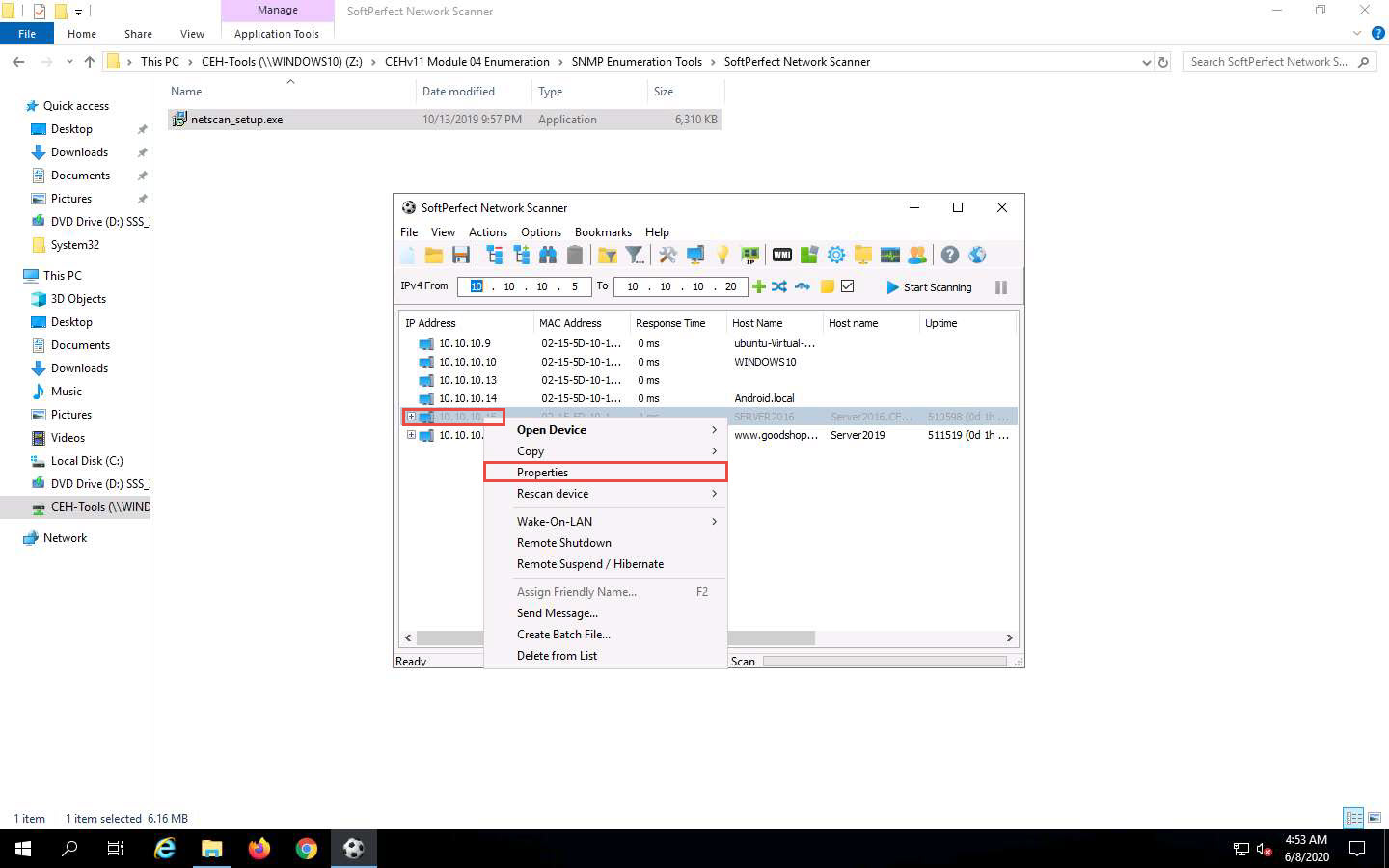Viewport: 1389px width, 868px height.
Task: Open recent locations dropdown in Explorer
Action: pos(69,62)
